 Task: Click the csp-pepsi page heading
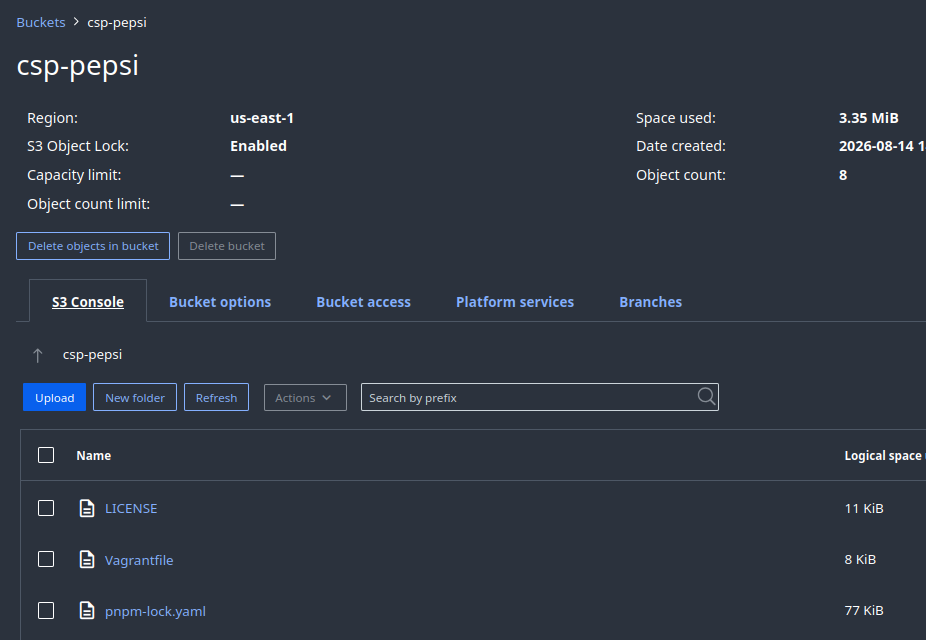coord(77,66)
